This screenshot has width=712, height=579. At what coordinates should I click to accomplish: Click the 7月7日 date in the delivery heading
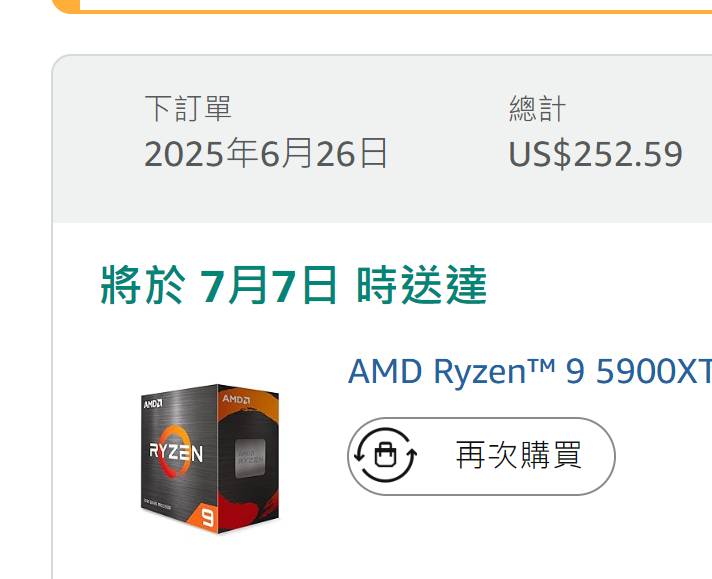(x=268, y=286)
